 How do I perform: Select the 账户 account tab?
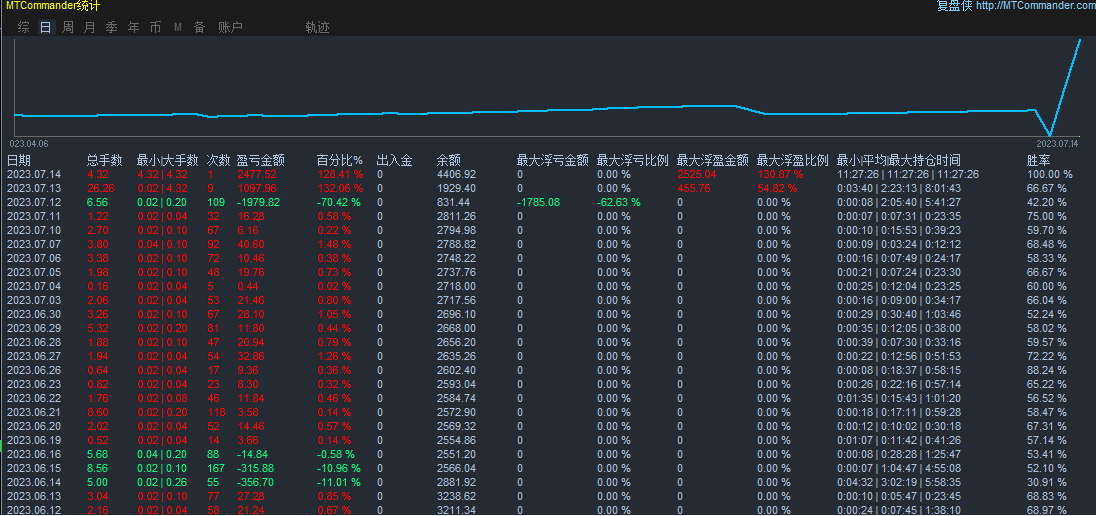[x=230, y=27]
